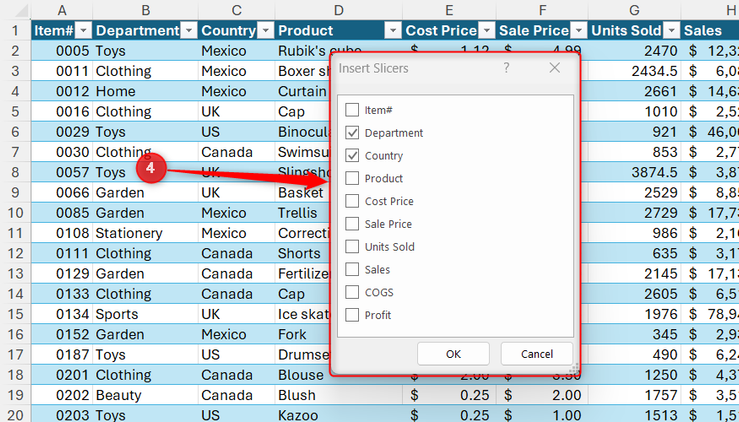This screenshot has width=739, height=422.
Task: Click sale price 2.00 in row 19
Action: point(542,395)
